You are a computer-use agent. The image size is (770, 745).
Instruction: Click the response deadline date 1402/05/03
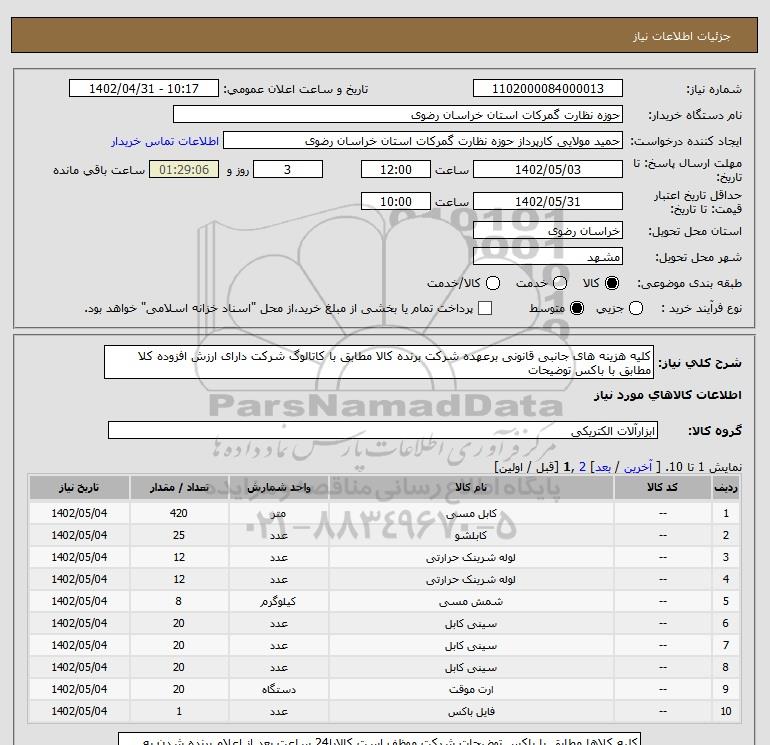click(x=548, y=169)
